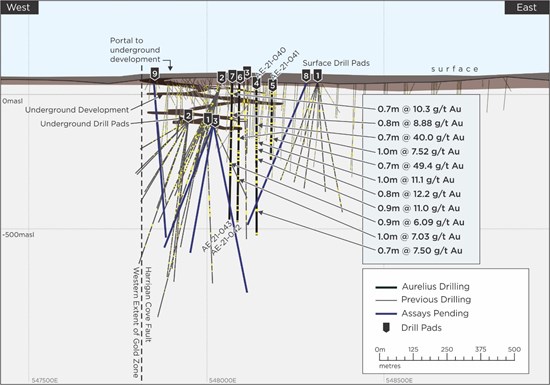Select assay '1.0m @ 7.03 g/t Au'
The image size is (550, 385).
(419, 237)
